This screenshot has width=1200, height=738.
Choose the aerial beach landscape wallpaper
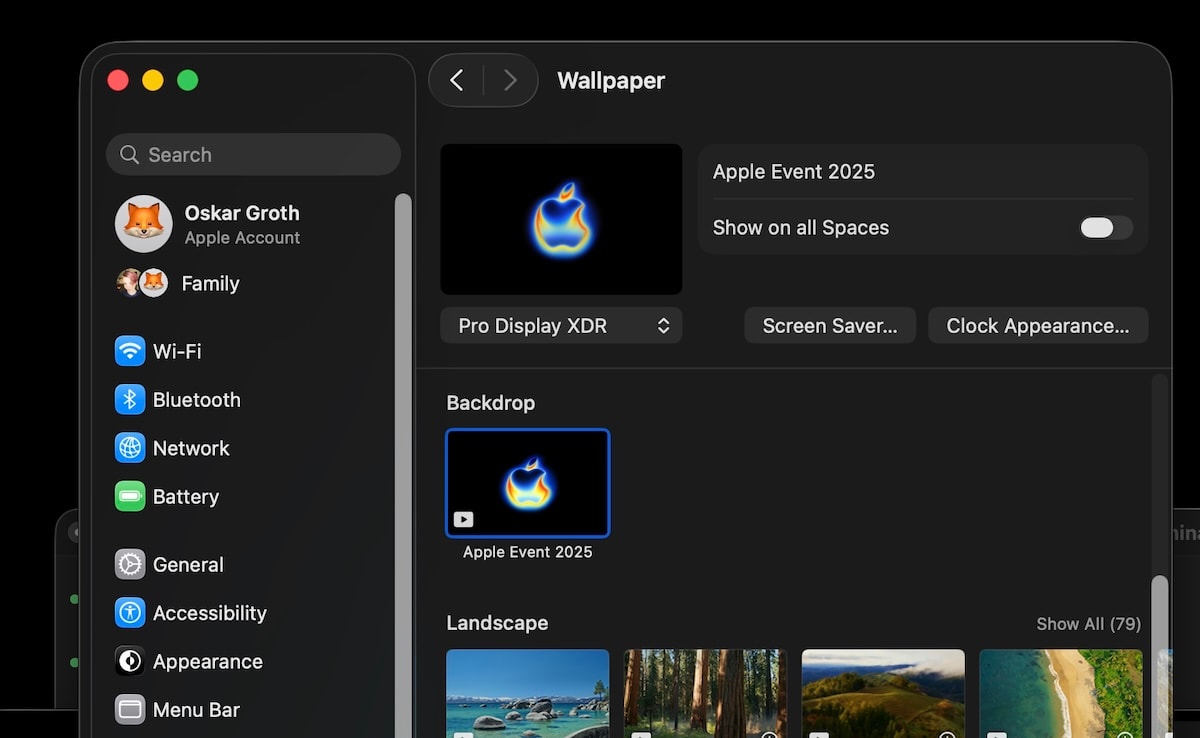coord(1061,694)
